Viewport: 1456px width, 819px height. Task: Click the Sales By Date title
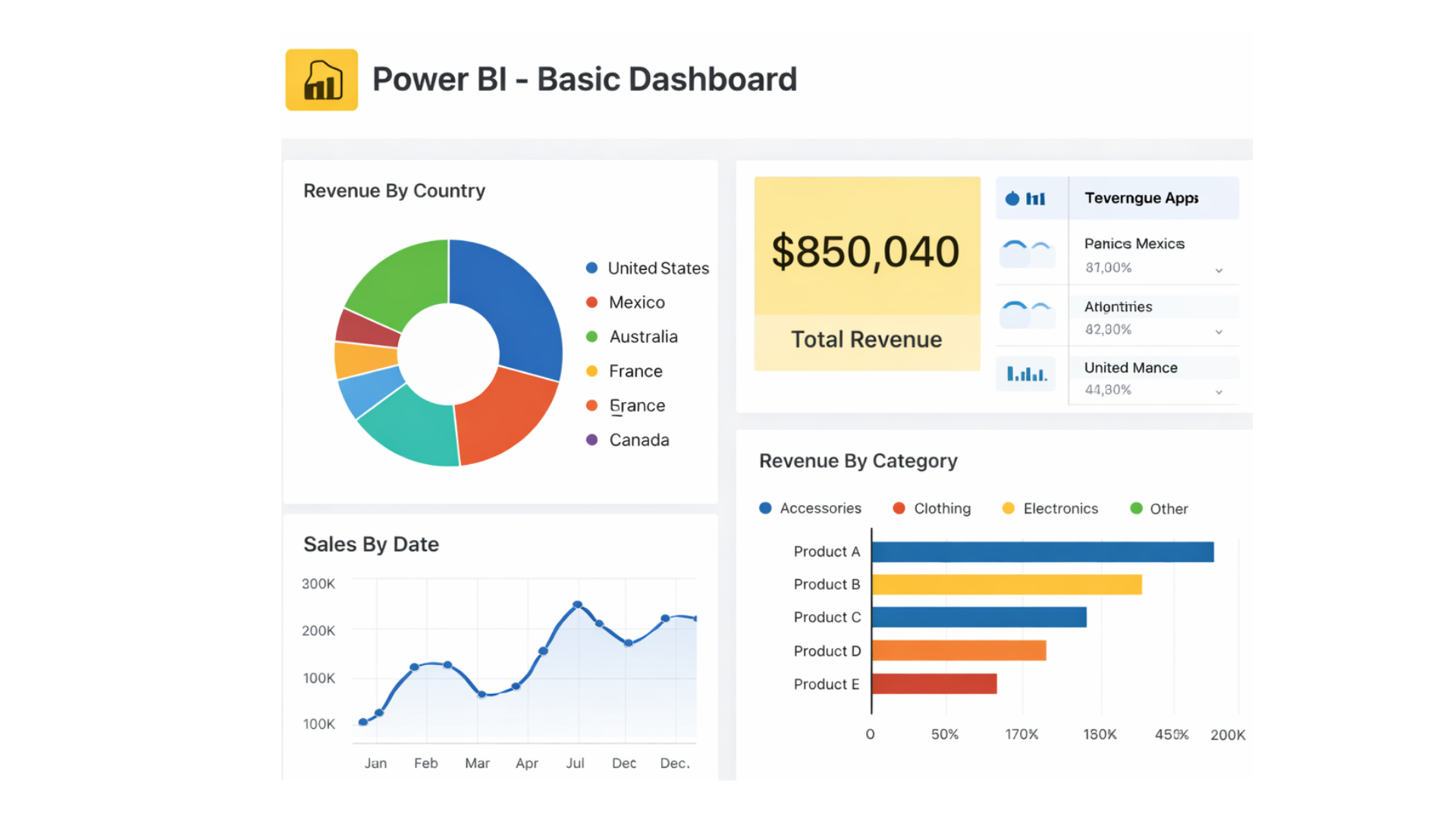point(371,544)
